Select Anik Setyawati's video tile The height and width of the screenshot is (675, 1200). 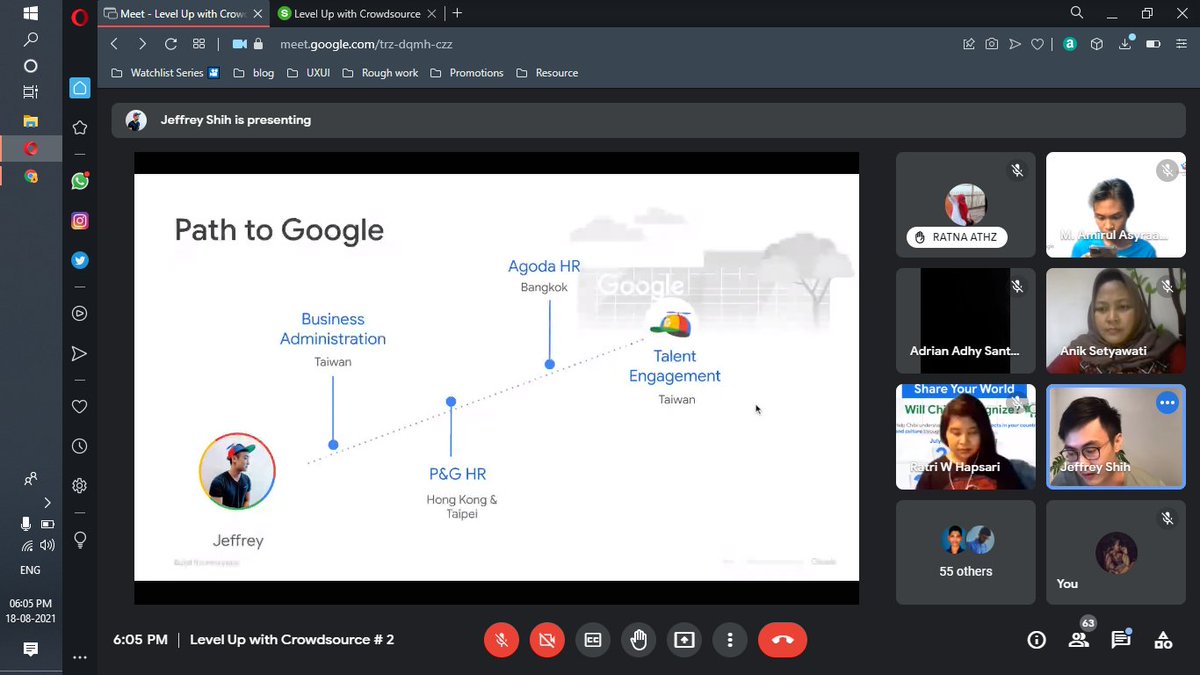click(x=1116, y=320)
